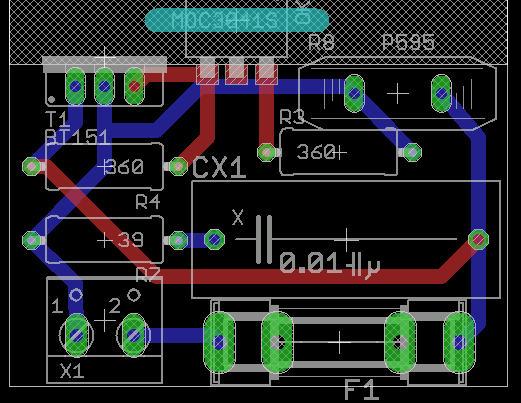
Task: Click the R2 name label
Action: pos(148,274)
